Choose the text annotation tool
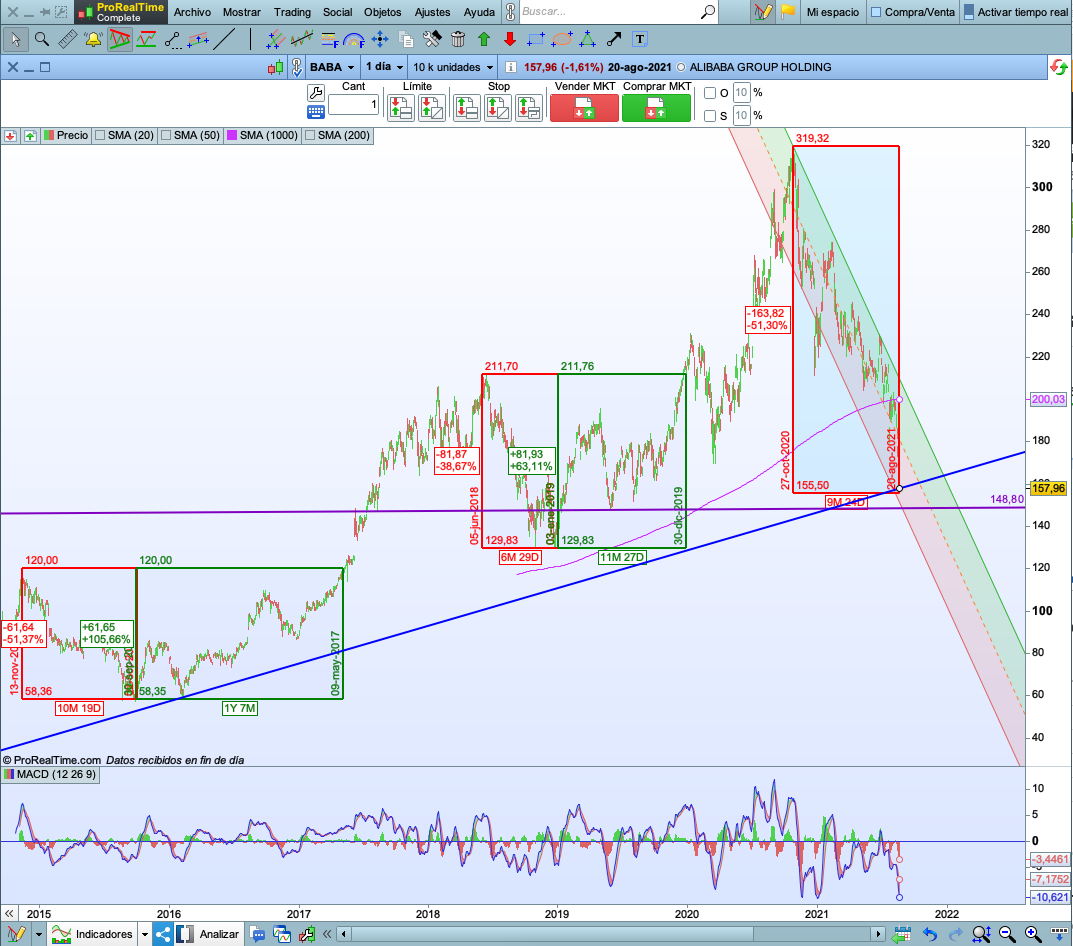The width and height of the screenshot is (1073, 946). (640, 40)
